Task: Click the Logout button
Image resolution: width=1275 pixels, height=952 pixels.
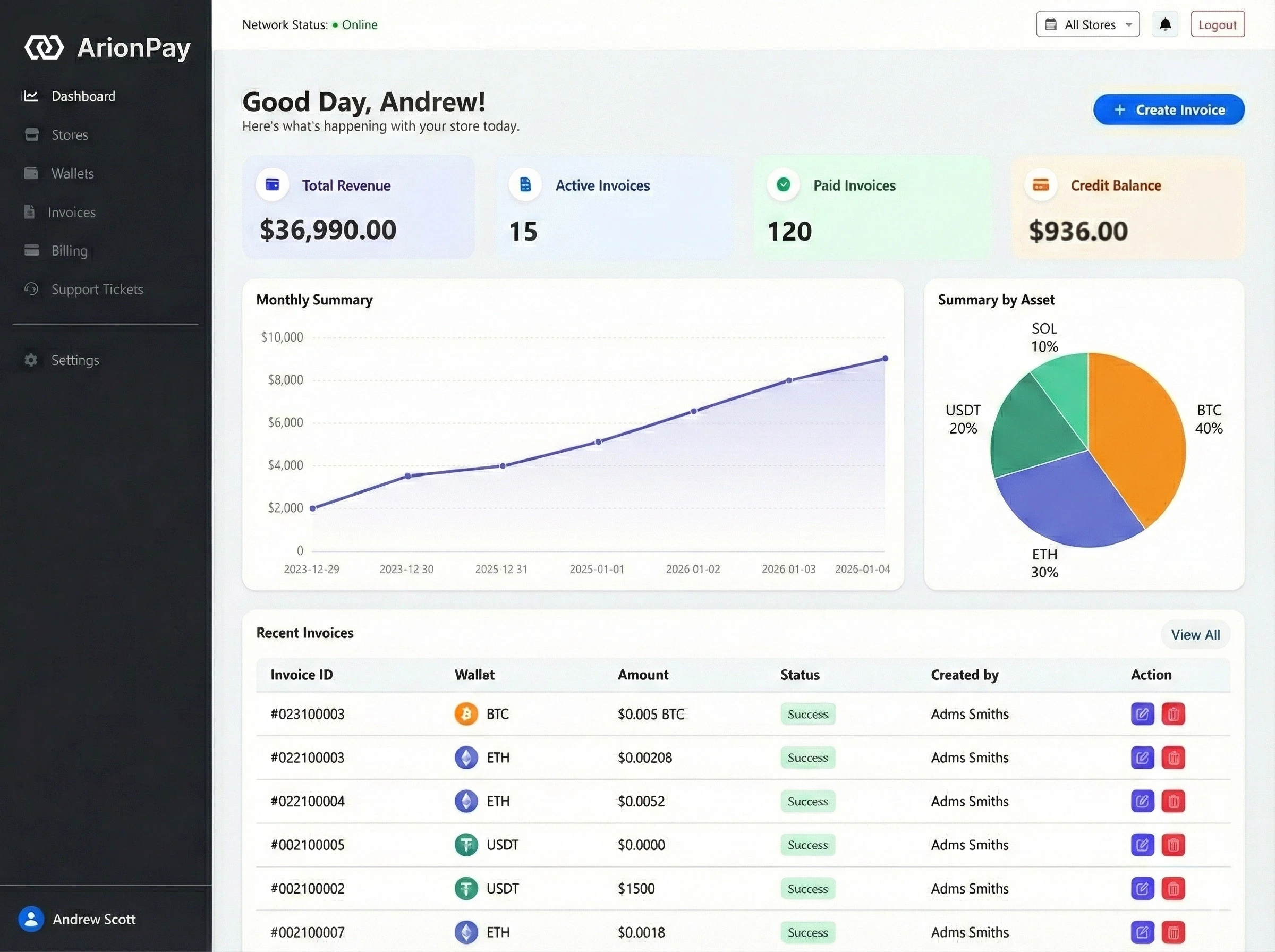Action: [x=1217, y=24]
